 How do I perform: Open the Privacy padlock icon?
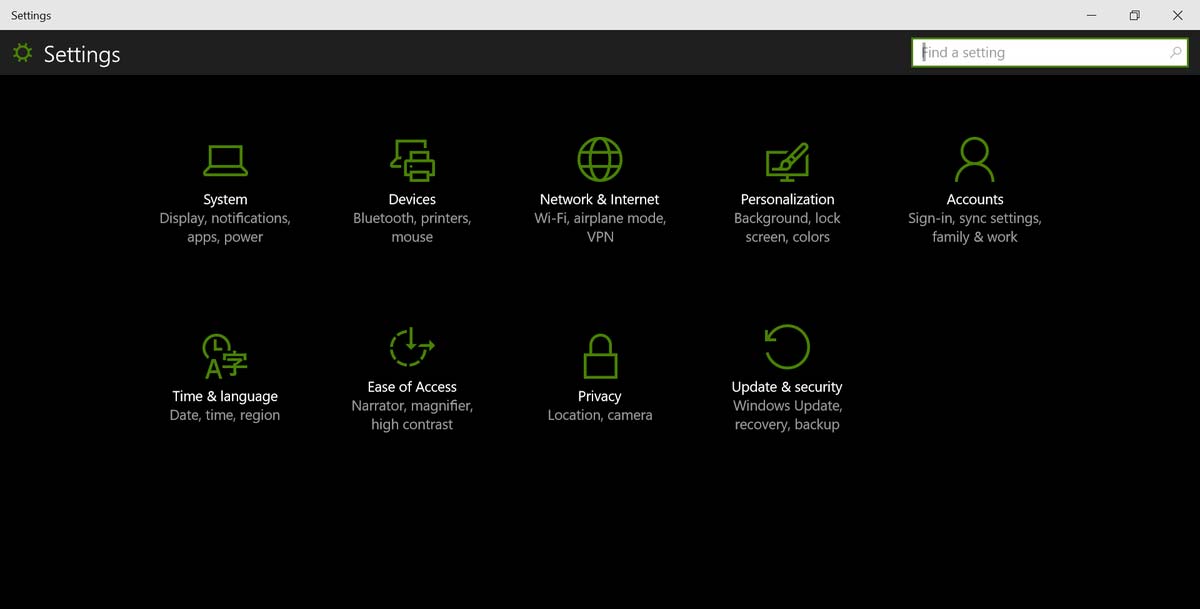pyautogui.click(x=600, y=356)
